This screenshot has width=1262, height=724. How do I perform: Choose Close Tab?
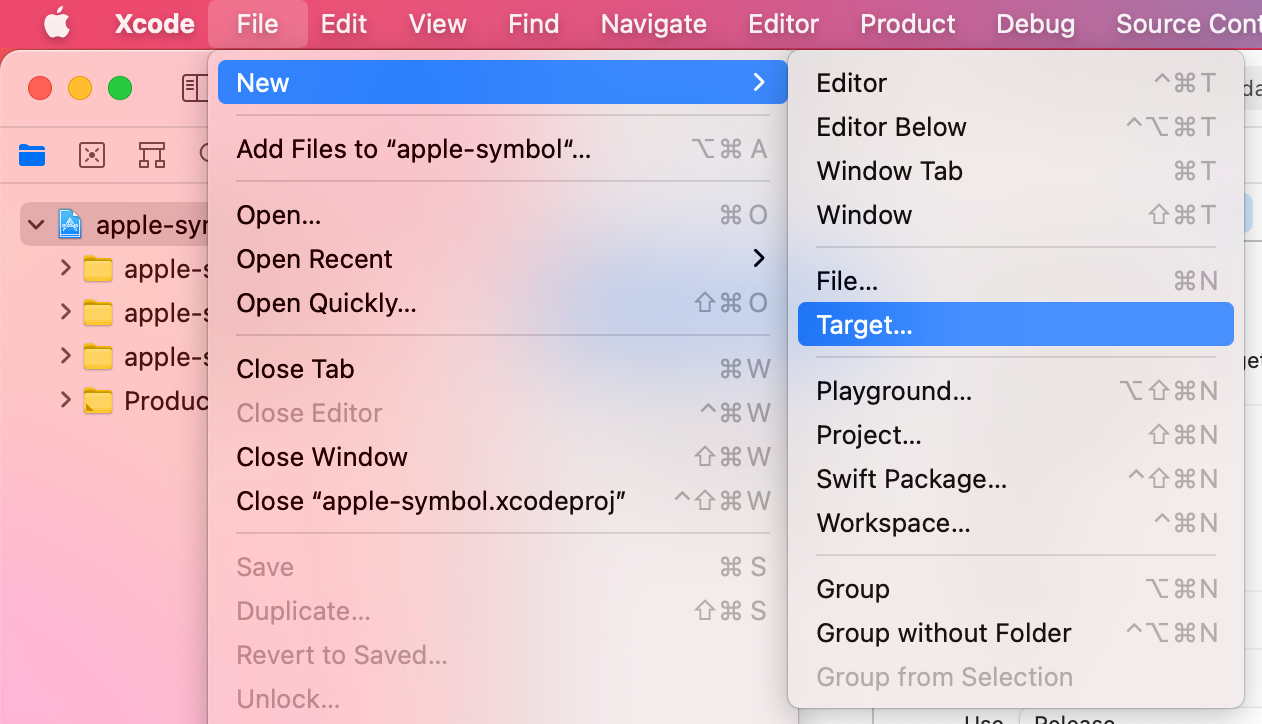pyautogui.click(x=503, y=369)
